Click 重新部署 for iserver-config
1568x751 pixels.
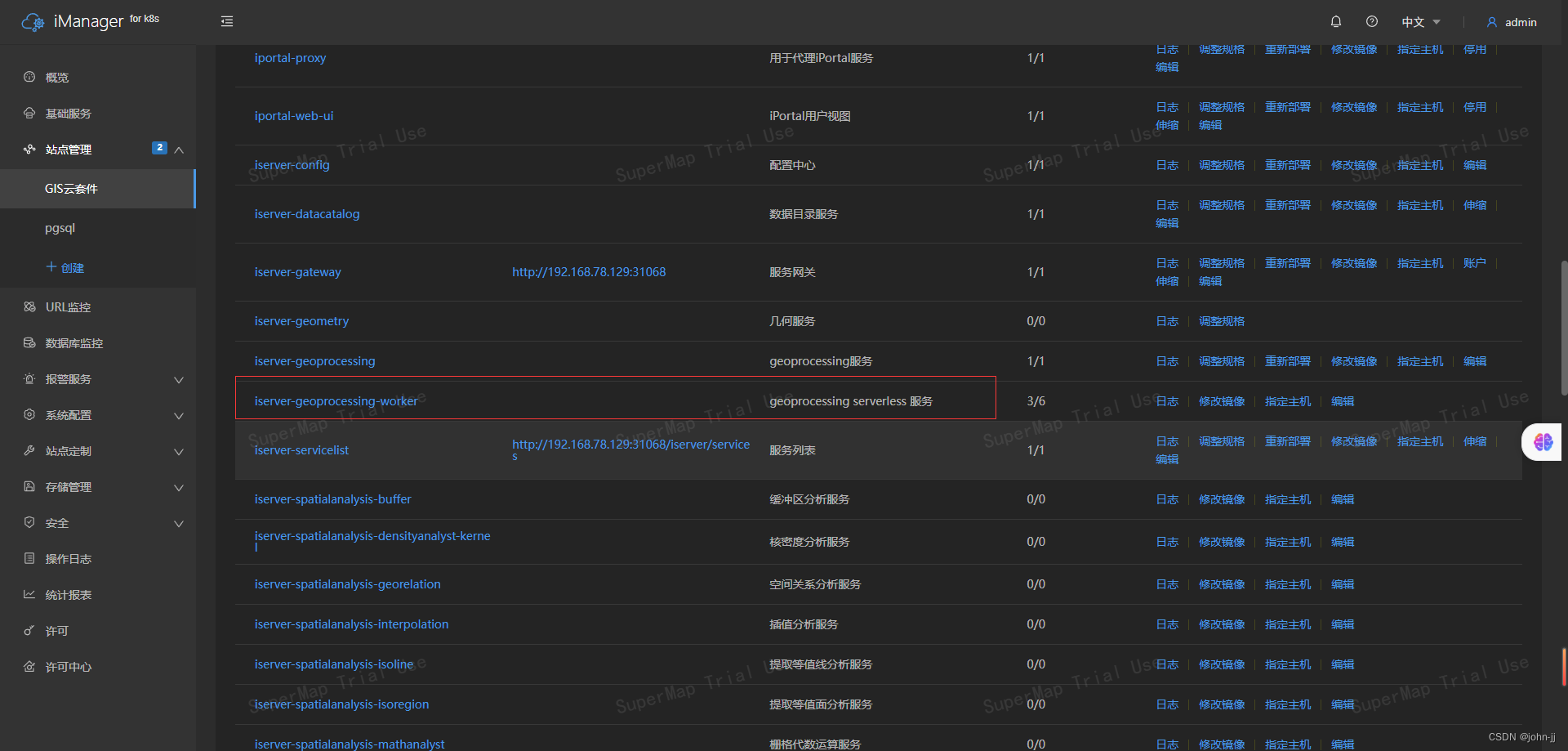(1288, 165)
